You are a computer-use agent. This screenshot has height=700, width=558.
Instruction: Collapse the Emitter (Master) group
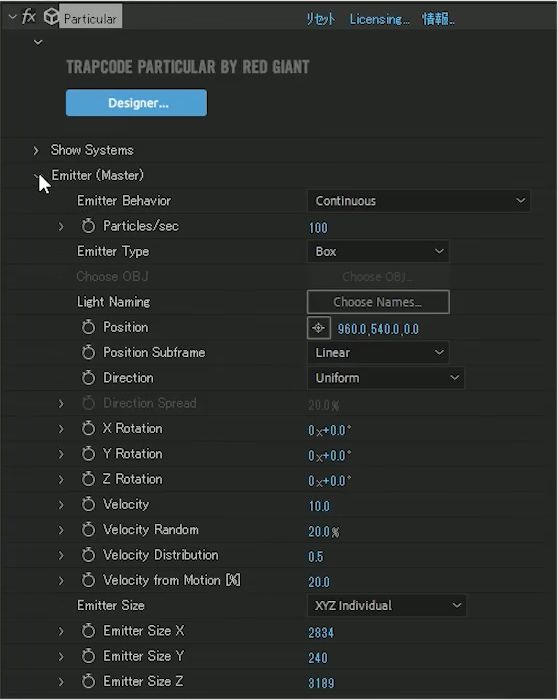coord(37,176)
